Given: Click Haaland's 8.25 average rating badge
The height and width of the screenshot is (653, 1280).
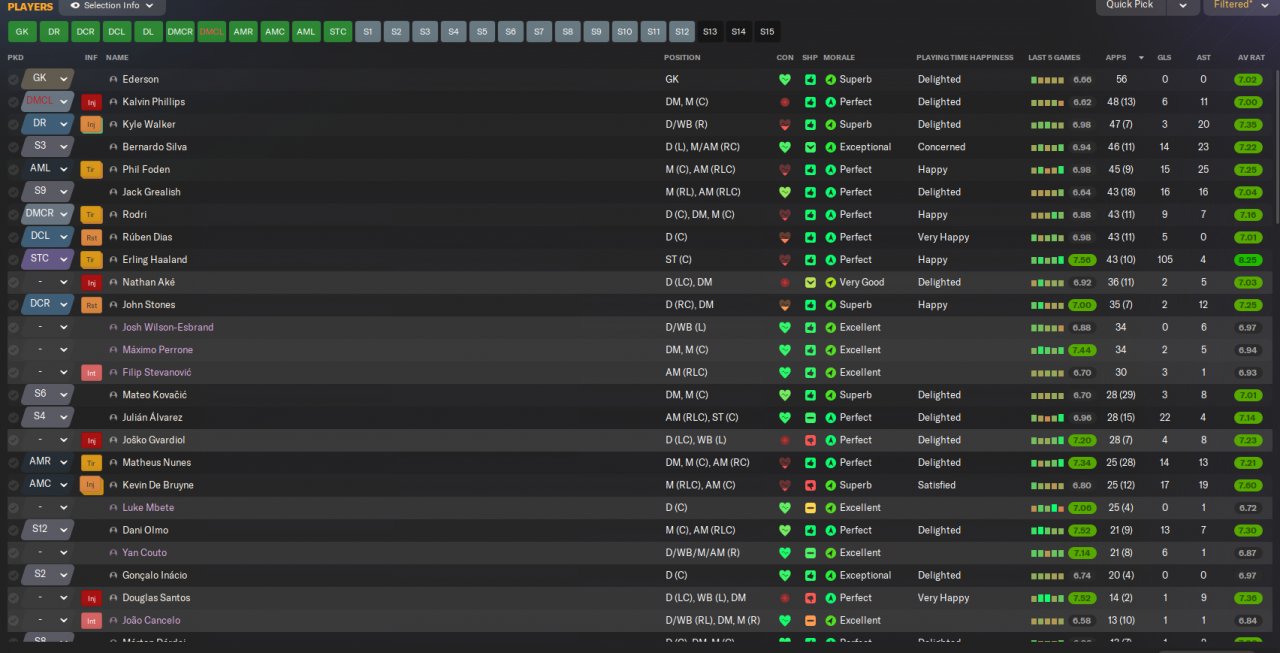Looking at the screenshot, I should coord(1247,260).
